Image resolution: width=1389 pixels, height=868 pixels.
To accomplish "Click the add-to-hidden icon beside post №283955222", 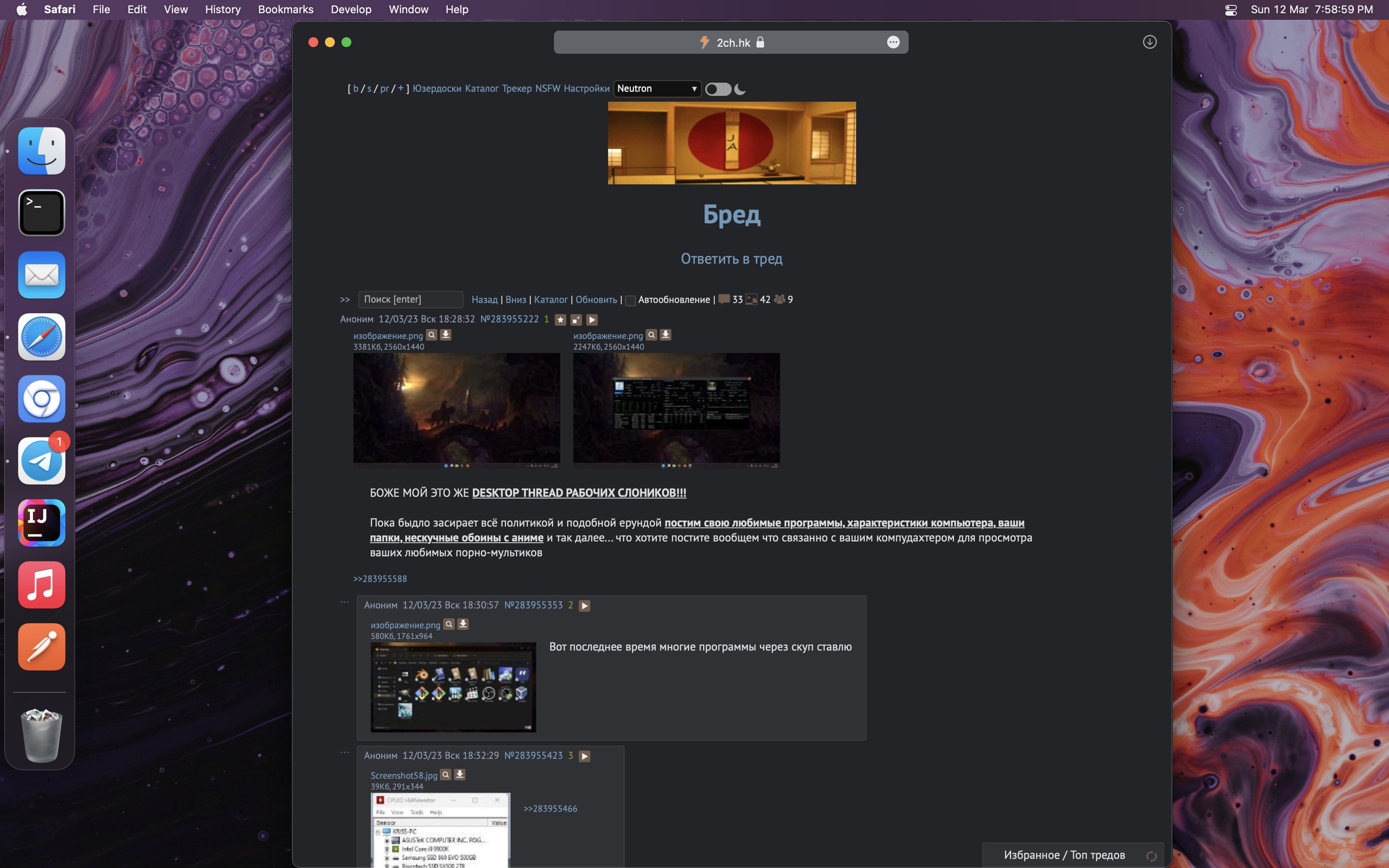I will coord(576,320).
